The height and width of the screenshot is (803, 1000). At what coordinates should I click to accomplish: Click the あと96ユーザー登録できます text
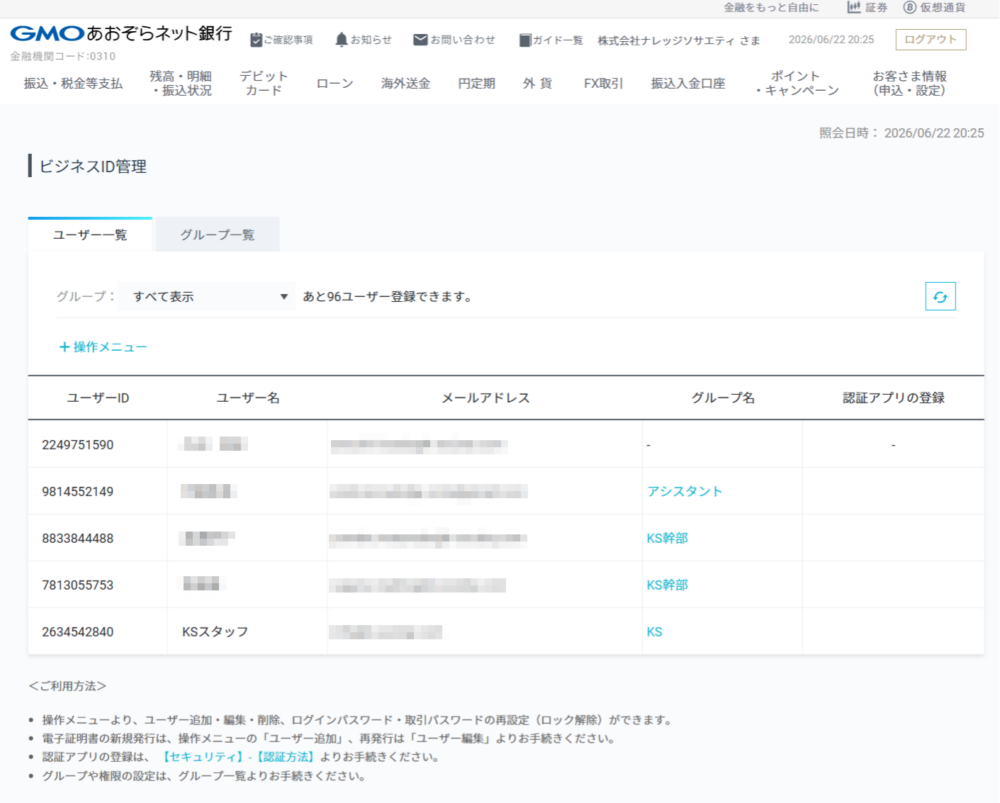pyautogui.click(x=387, y=297)
